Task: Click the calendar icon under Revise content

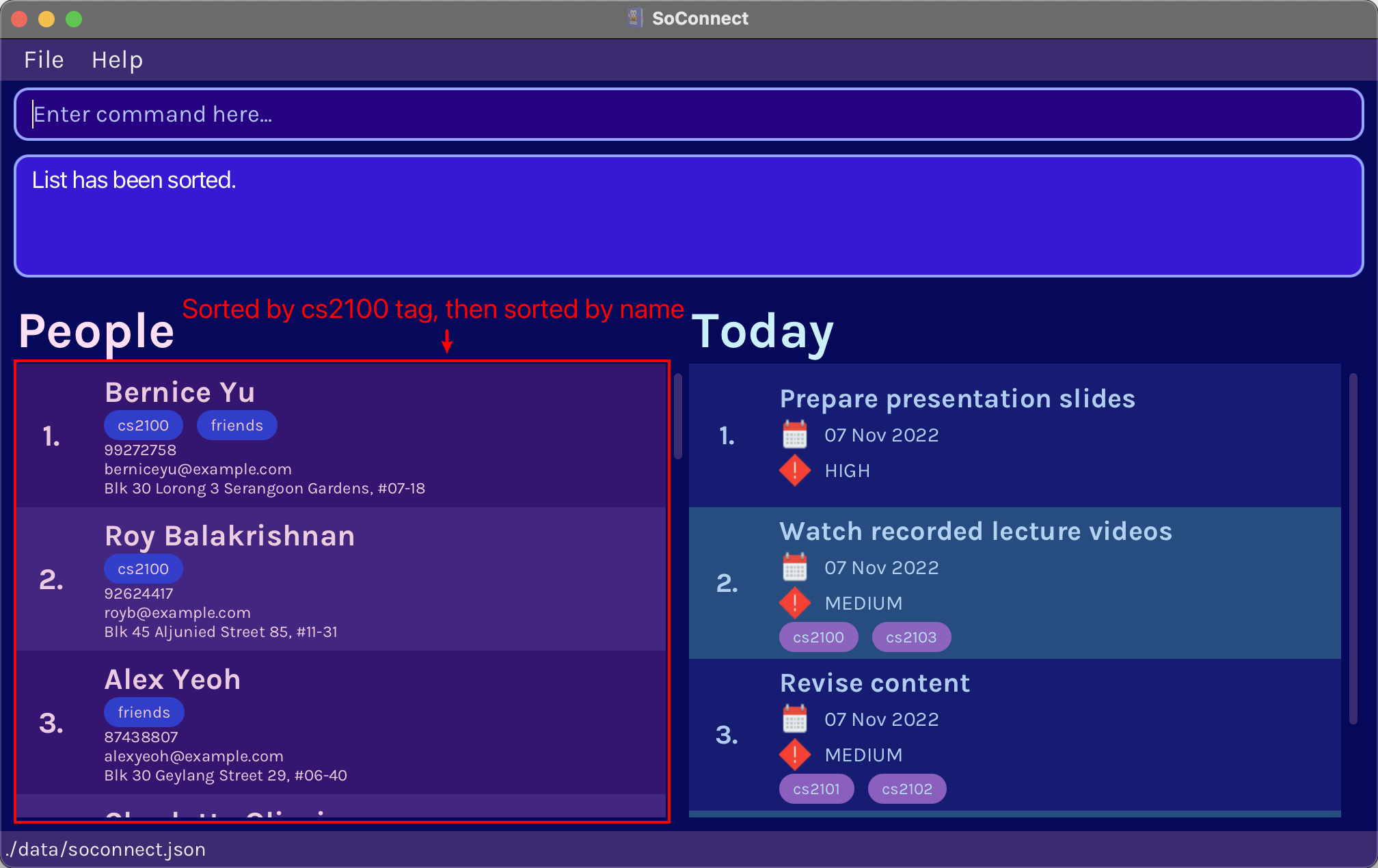Action: point(794,719)
